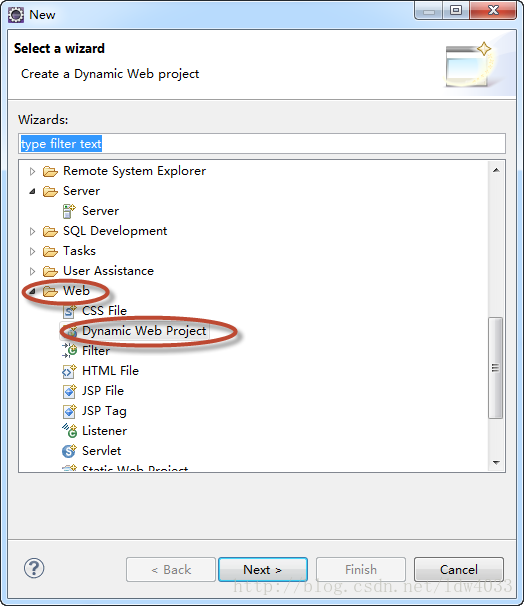Expand the SQL Development node
524x606 pixels.
click(32, 231)
